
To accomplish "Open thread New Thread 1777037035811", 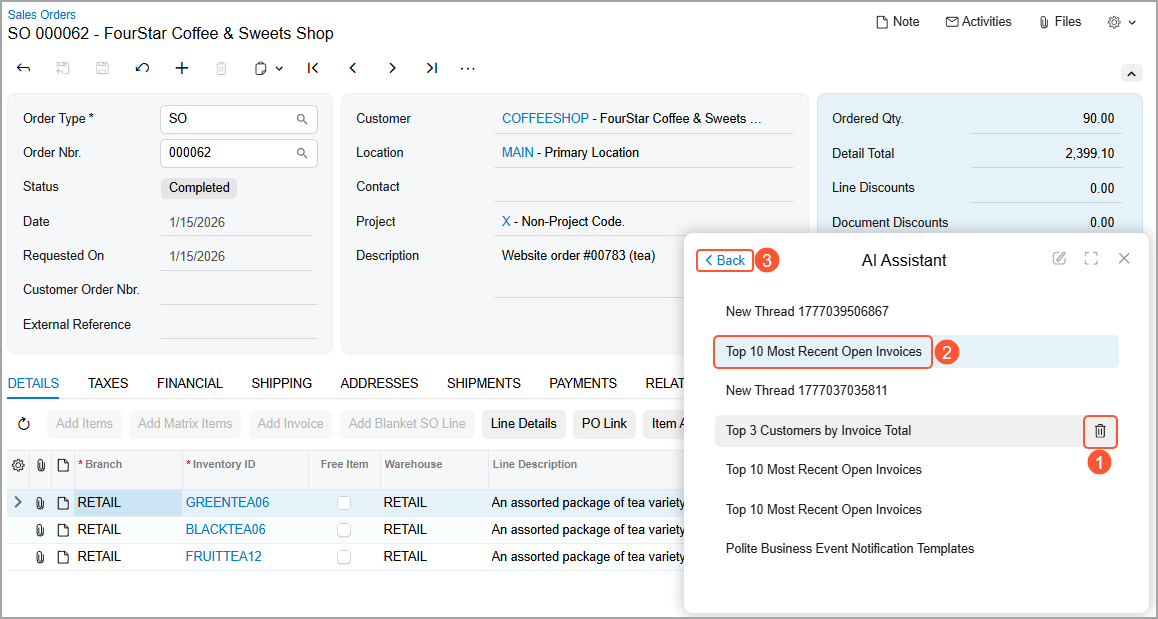I will click(806, 391).
